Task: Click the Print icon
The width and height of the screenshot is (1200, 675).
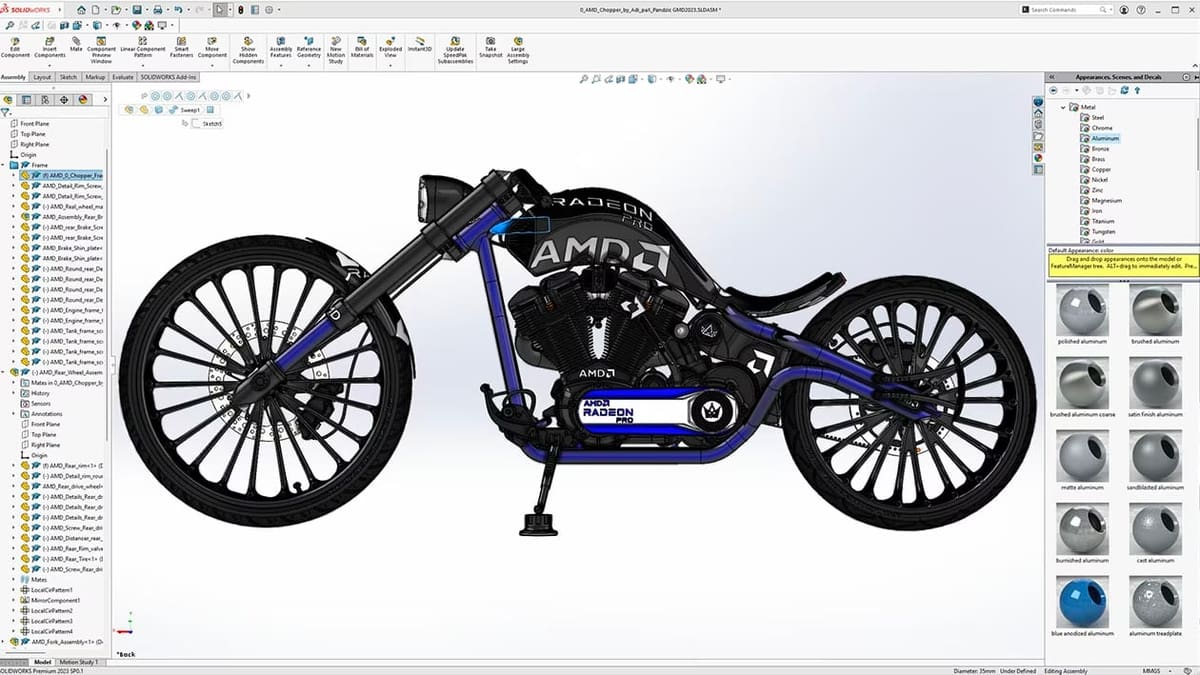Action: click(x=159, y=9)
